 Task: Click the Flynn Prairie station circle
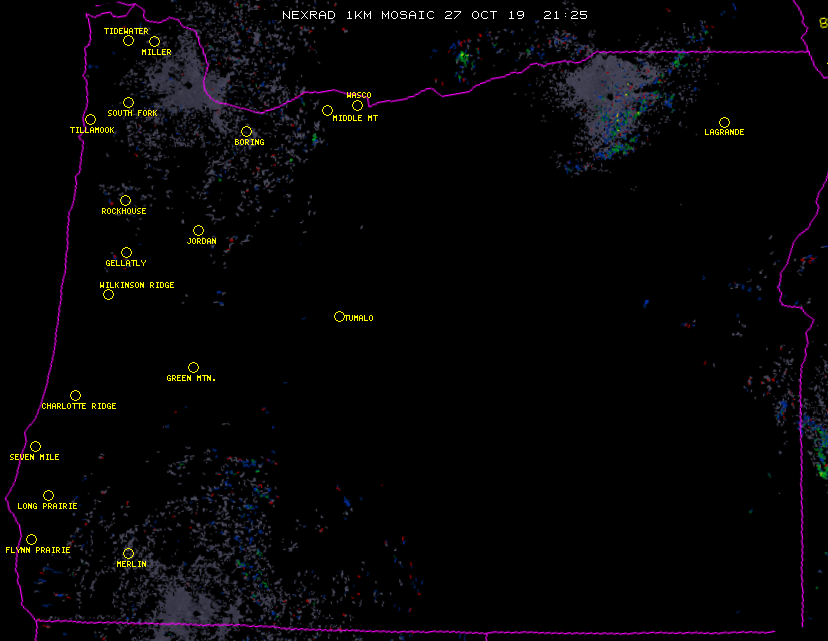(x=31, y=540)
